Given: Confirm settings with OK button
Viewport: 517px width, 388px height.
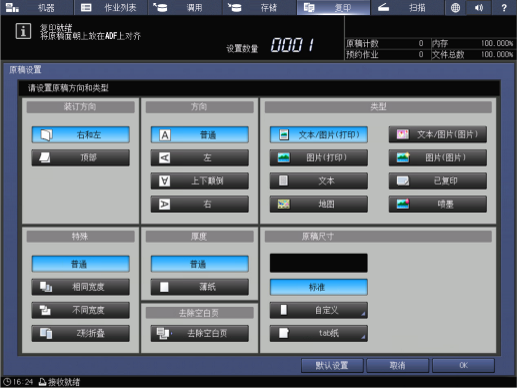Looking at the screenshot, I should pyautogui.click(x=463, y=366).
